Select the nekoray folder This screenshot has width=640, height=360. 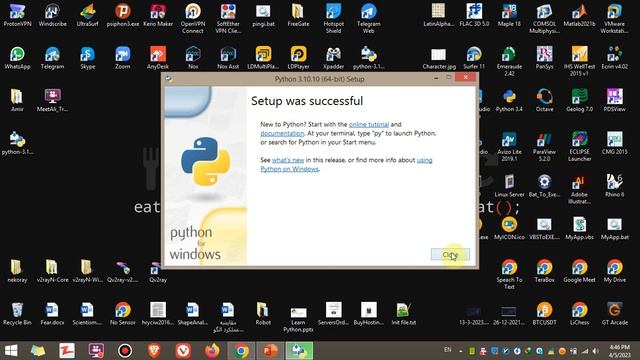coord(17,271)
